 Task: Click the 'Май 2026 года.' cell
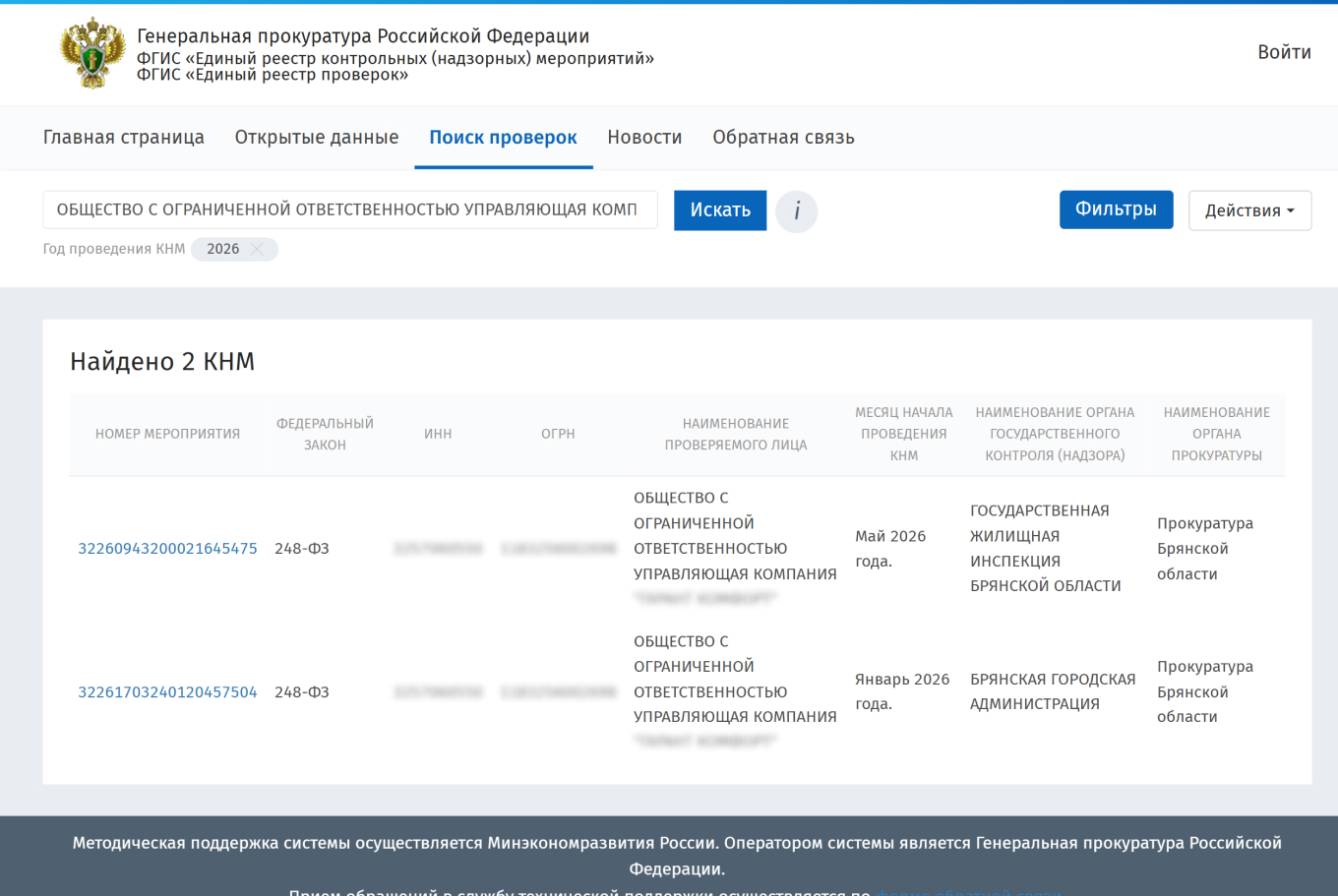tap(890, 549)
